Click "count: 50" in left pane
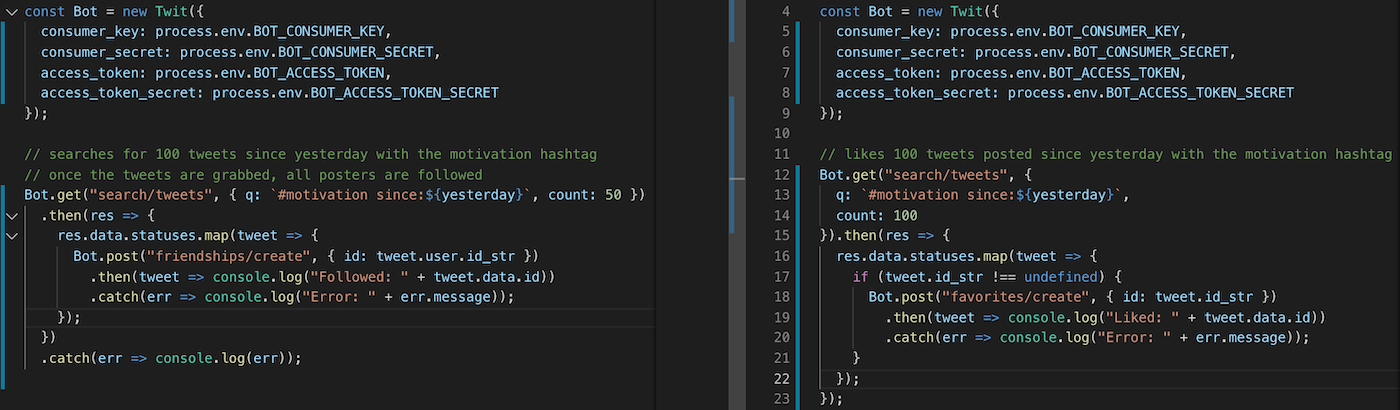The height and width of the screenshot is (410, 1400). (x=585, y=194)
